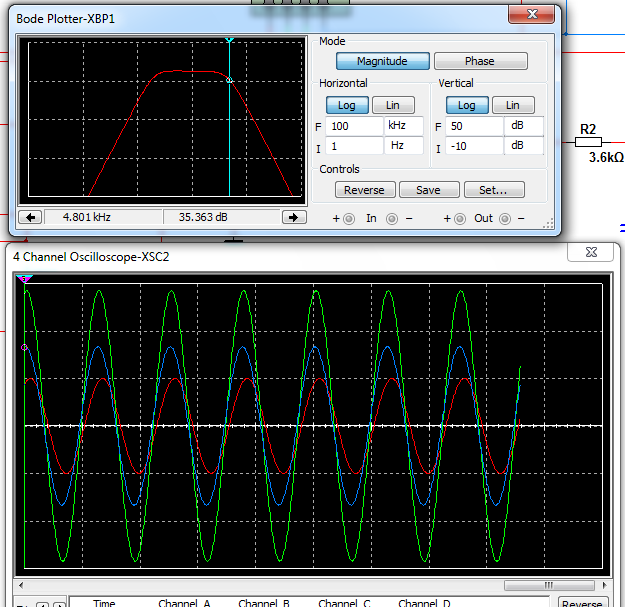
Task: Click the In positive terminal connector
Action: point(349,219)
